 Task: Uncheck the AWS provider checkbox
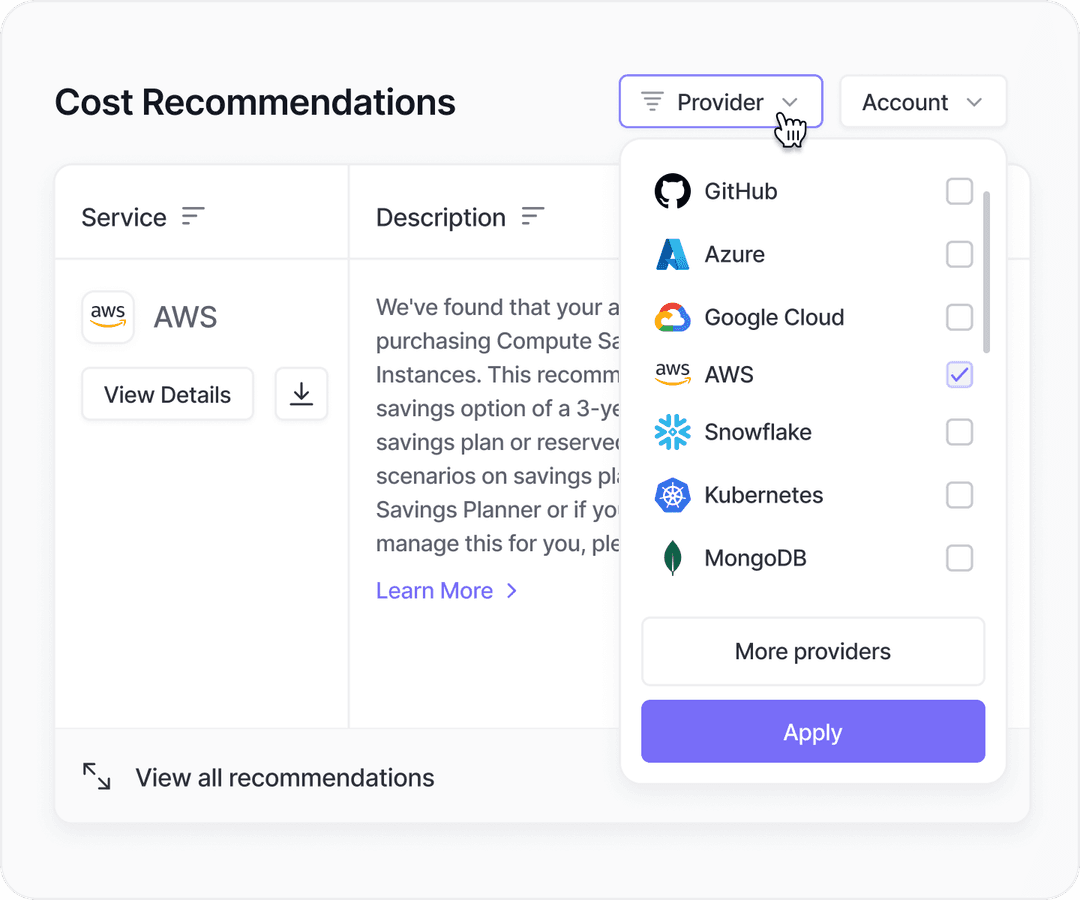coord(959,375)
